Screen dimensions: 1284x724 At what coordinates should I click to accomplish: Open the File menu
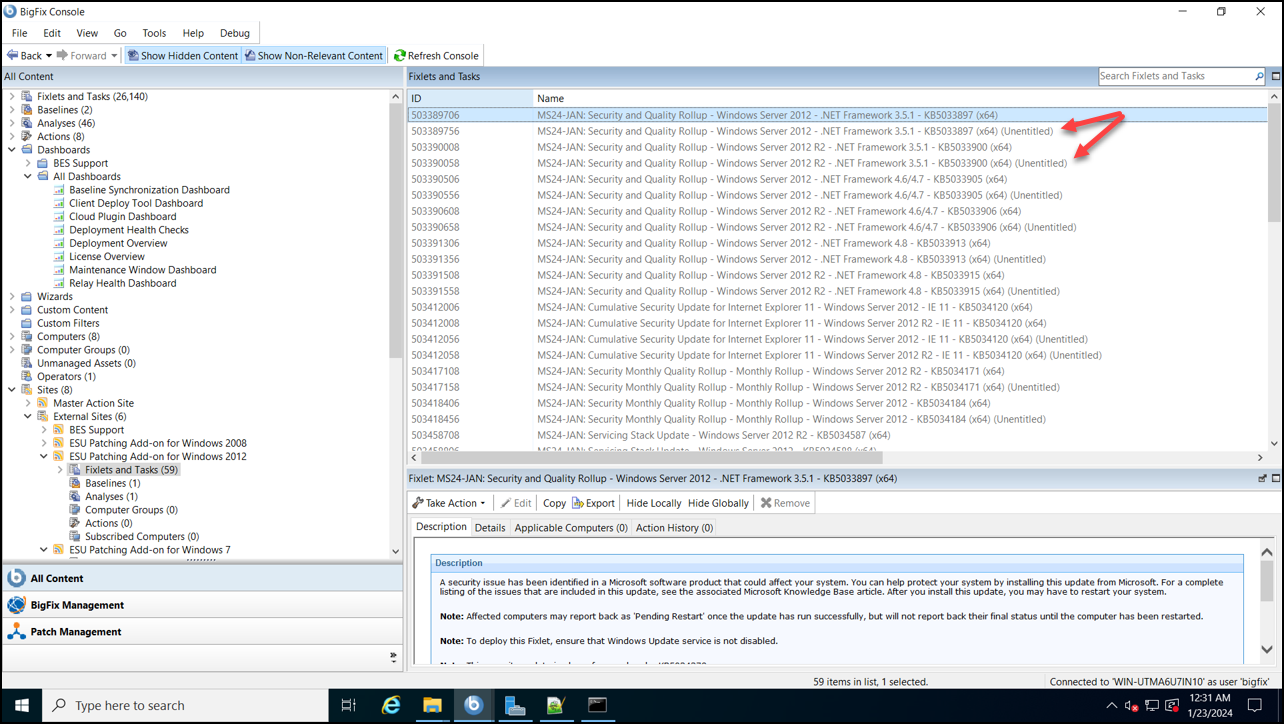20,33
